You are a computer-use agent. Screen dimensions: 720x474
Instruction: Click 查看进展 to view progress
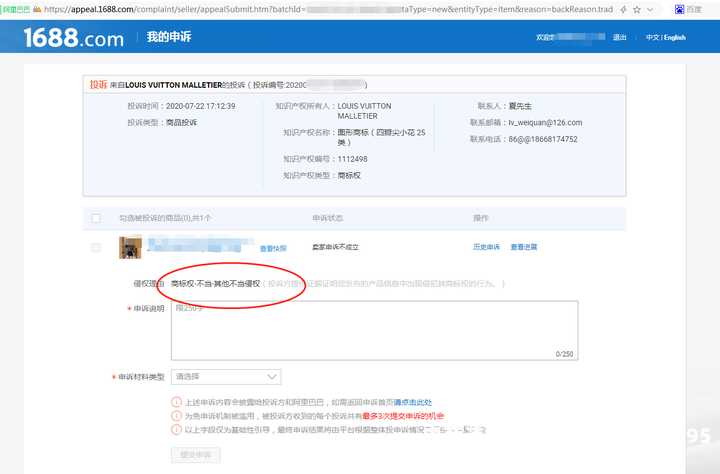tap(524, 247)
